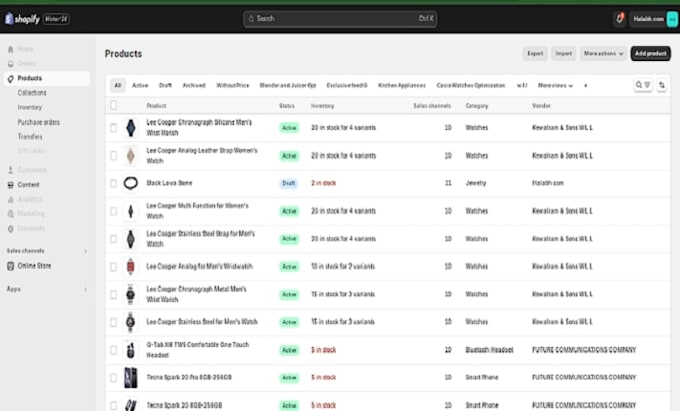Click the Export button
This screenshot has height=411, width=680.
[535, 53]
